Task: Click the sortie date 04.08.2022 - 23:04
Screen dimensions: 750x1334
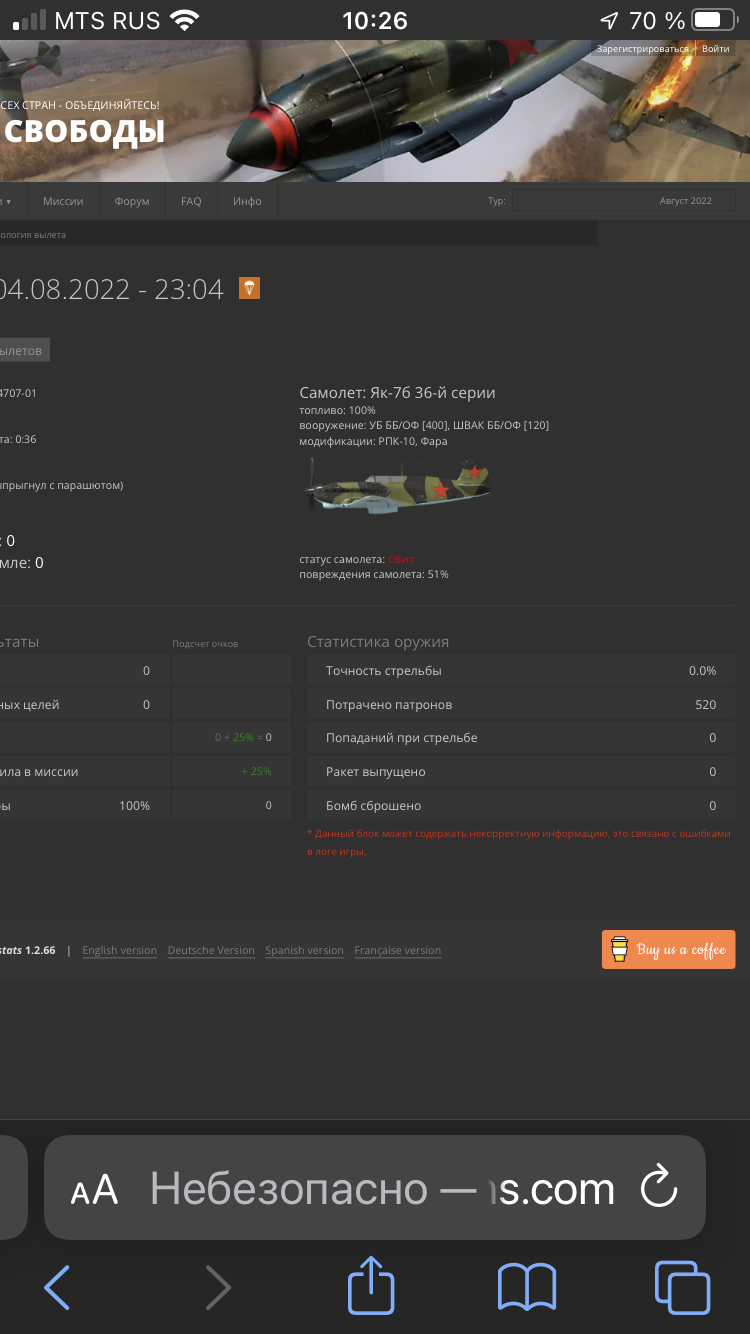Action: coord(111,289)
